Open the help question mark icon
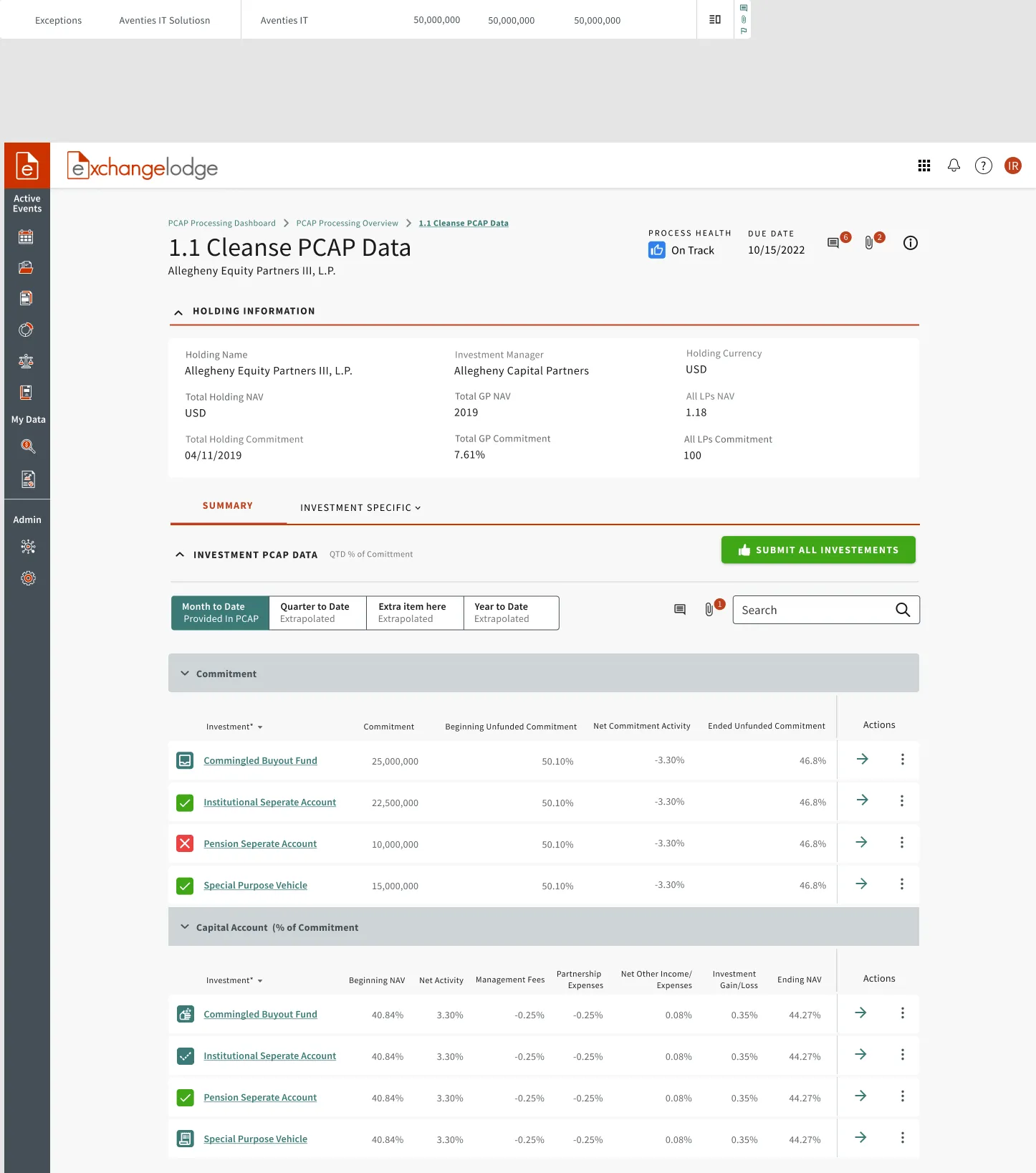The width and height of the screenshot is (1036, 1173). (x=984, y=166)
